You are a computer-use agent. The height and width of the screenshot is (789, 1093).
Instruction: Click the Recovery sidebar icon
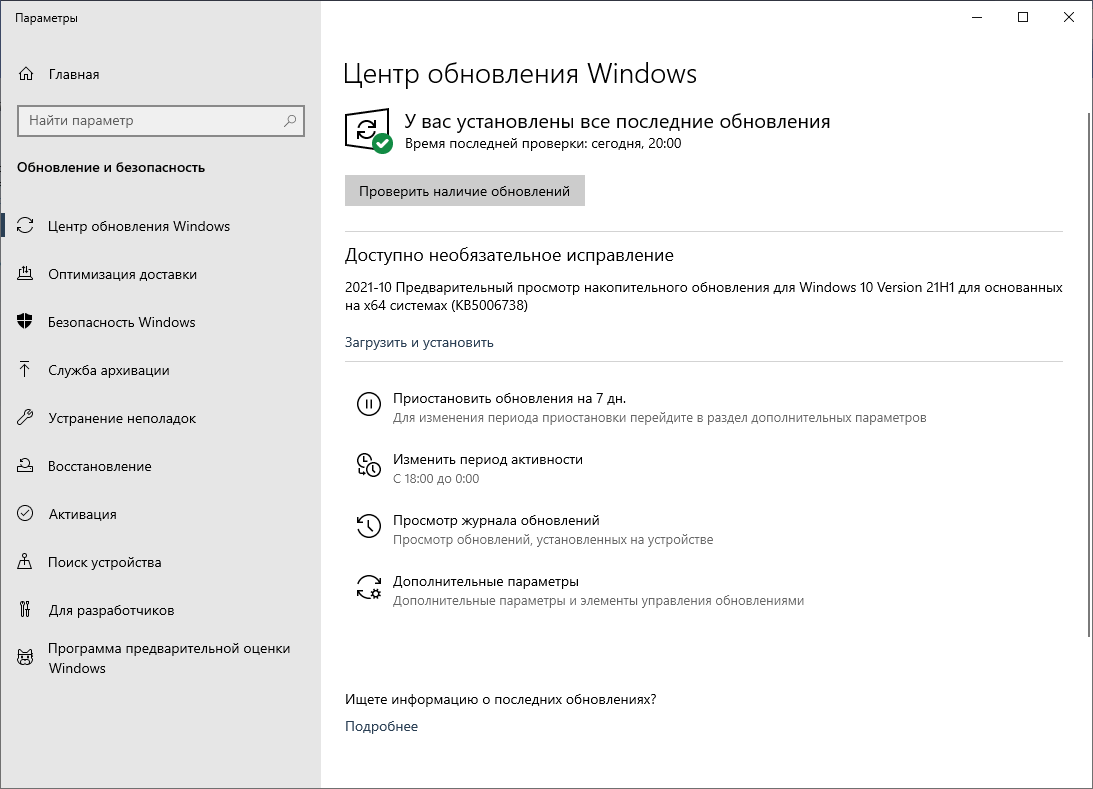pos(26,466)
